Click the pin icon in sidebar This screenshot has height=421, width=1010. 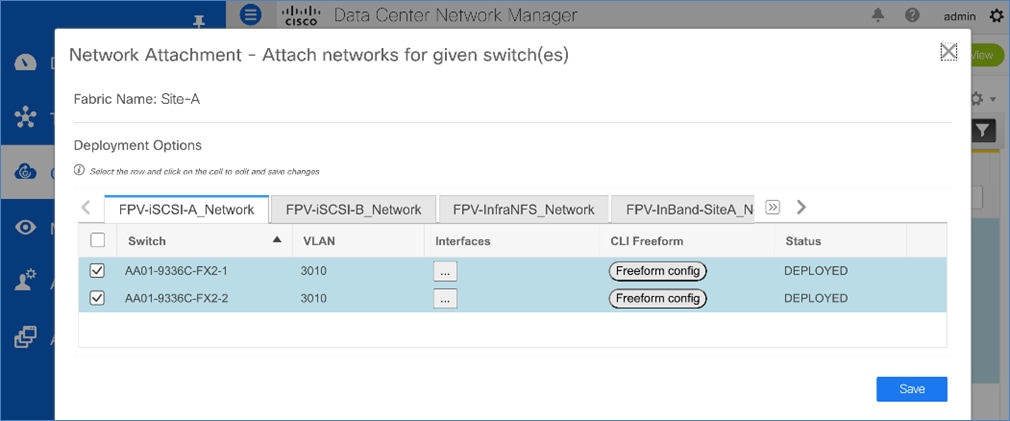(x=200, y=22)
